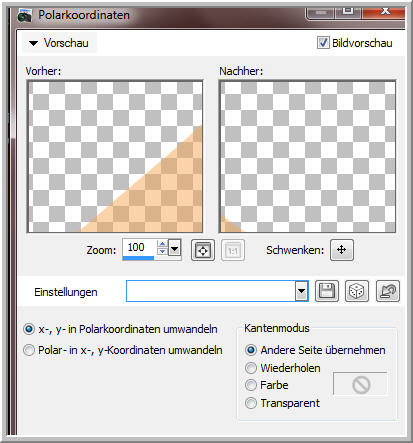Screen dimensions: 413x443
Task: Select x-, y- in Polarkoordinaten umwandeln
Action: point(29,329)
